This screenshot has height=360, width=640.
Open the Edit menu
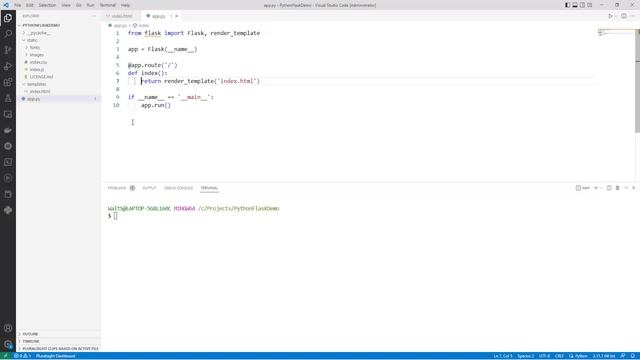pyautogui.click(x=30, y=5)
